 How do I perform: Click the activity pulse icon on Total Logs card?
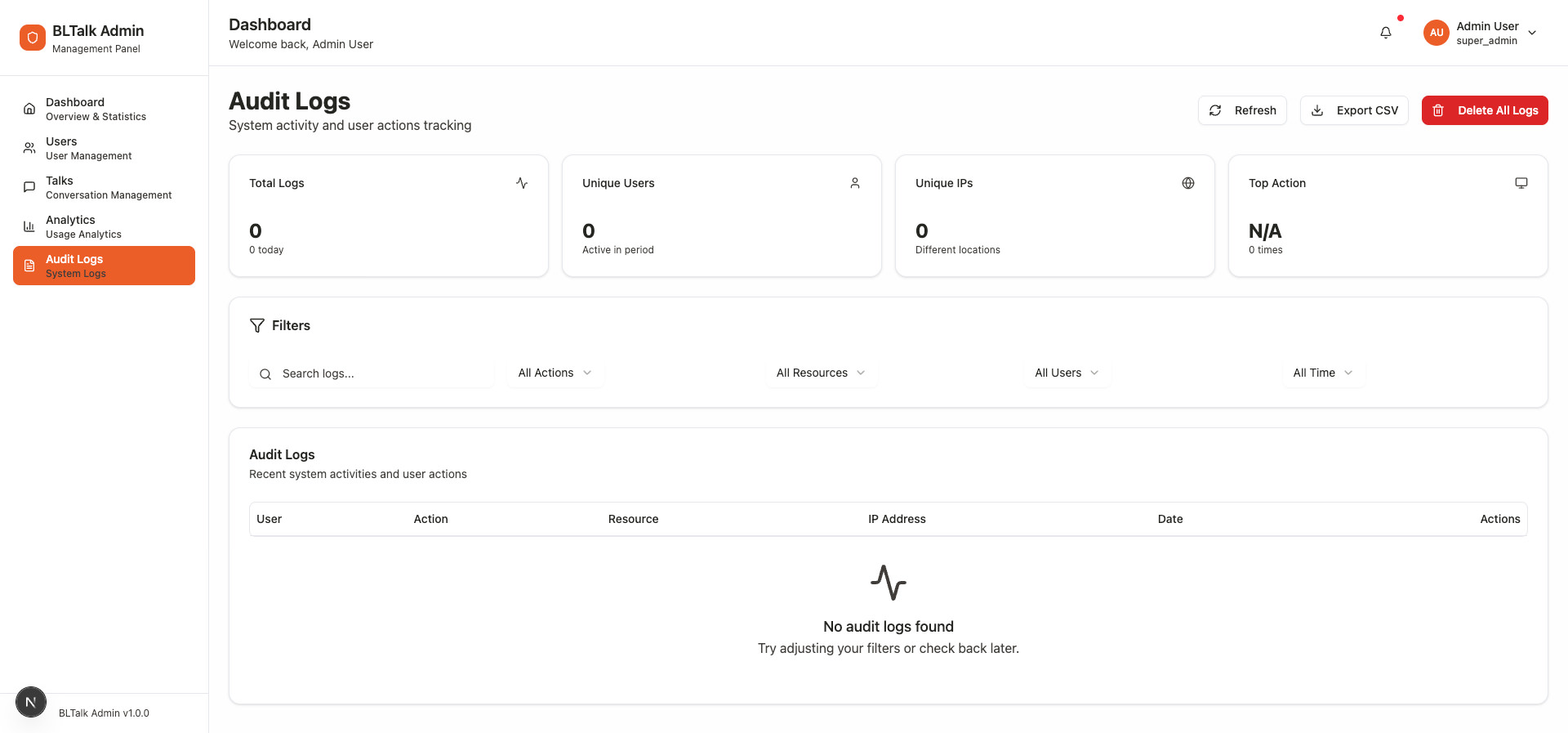522,183
